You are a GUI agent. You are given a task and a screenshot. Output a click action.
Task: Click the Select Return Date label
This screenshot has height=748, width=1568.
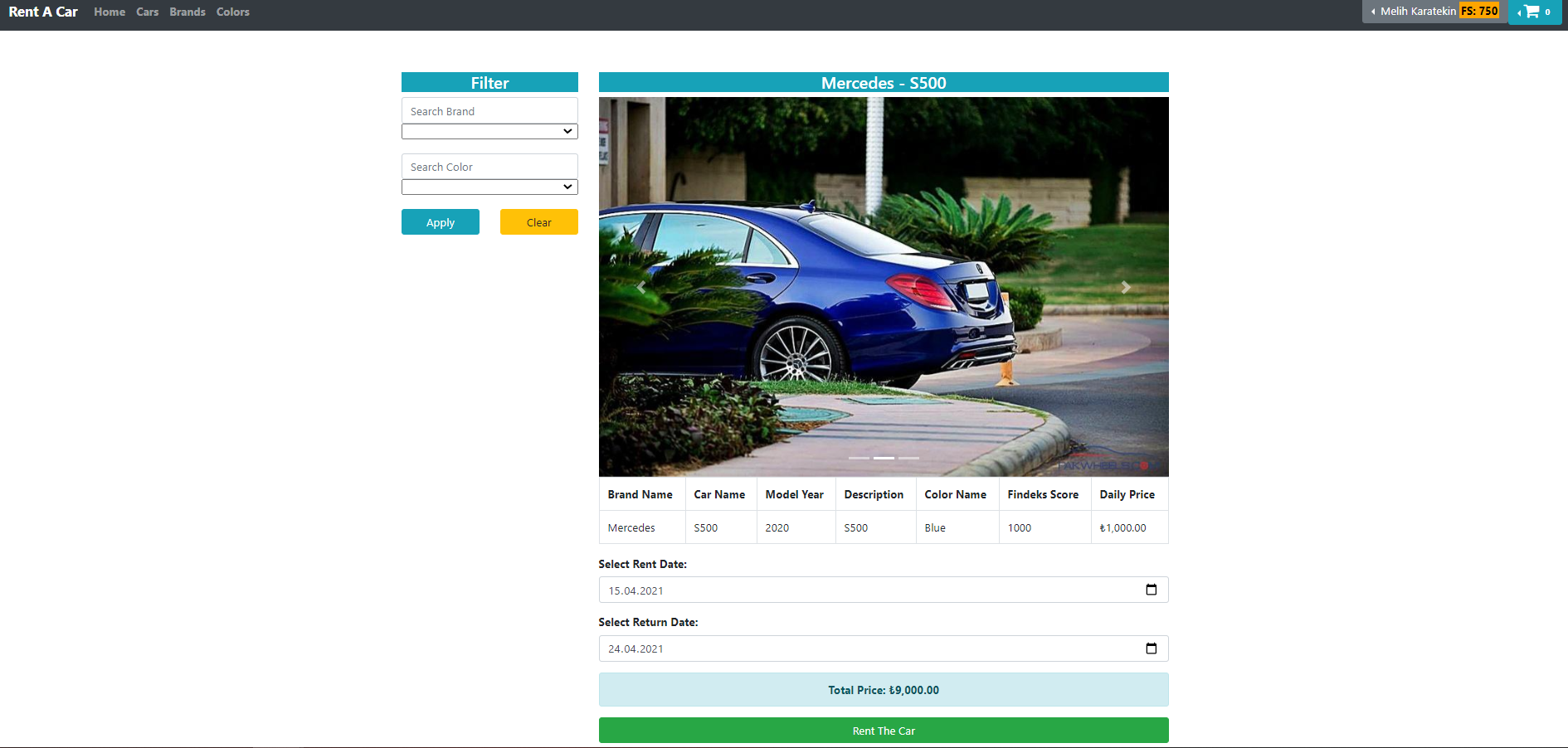(648, 622)
